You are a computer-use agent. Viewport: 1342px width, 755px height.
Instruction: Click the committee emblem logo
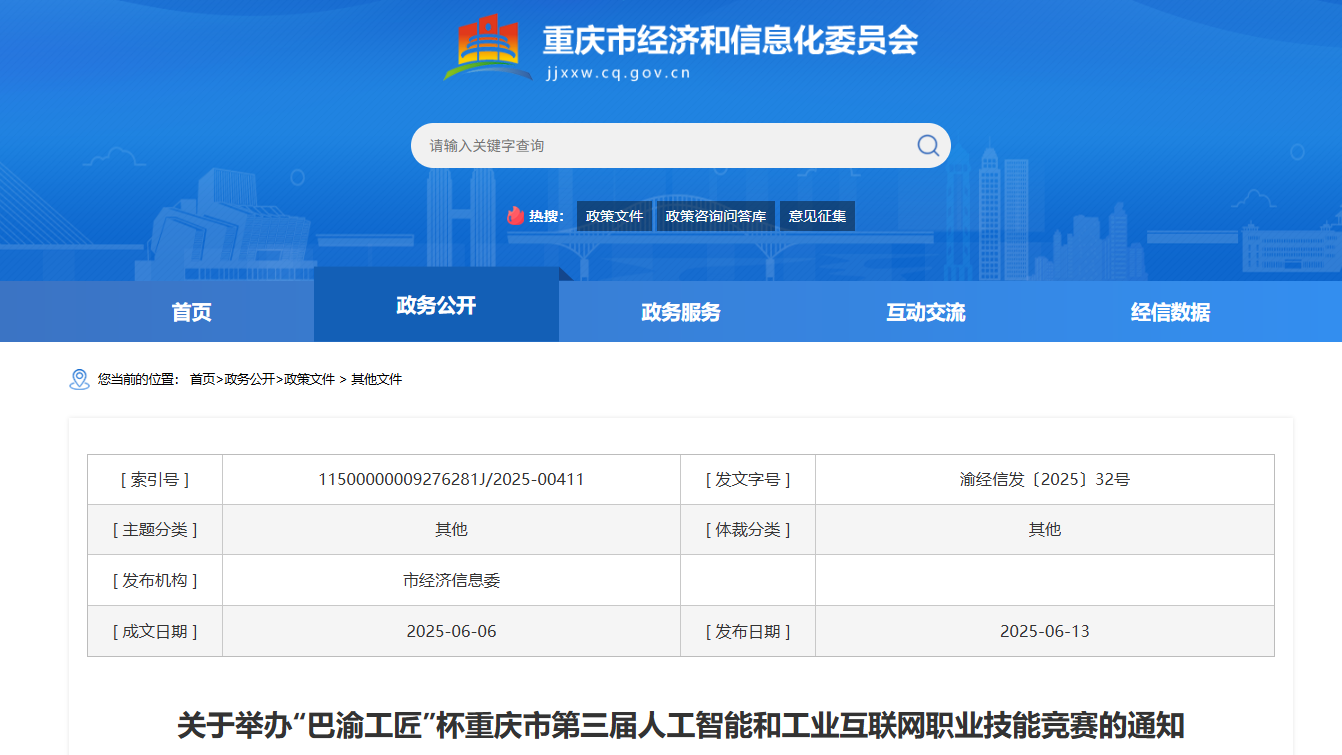487,47
